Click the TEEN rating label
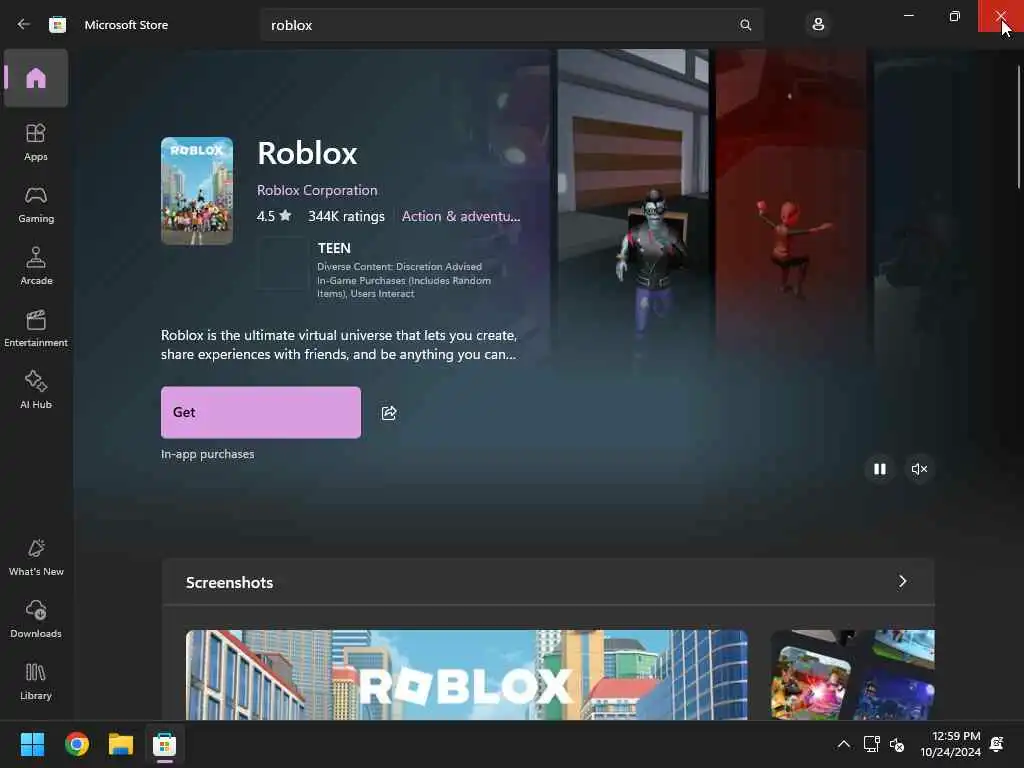 [x=334, y=248]
